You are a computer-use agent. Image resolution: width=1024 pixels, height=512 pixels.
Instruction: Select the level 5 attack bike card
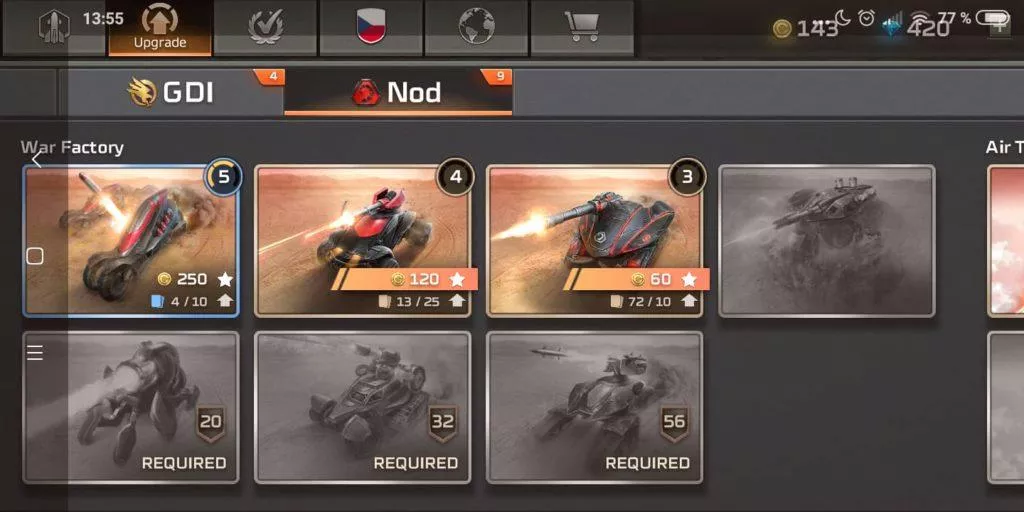coord(131,241)
